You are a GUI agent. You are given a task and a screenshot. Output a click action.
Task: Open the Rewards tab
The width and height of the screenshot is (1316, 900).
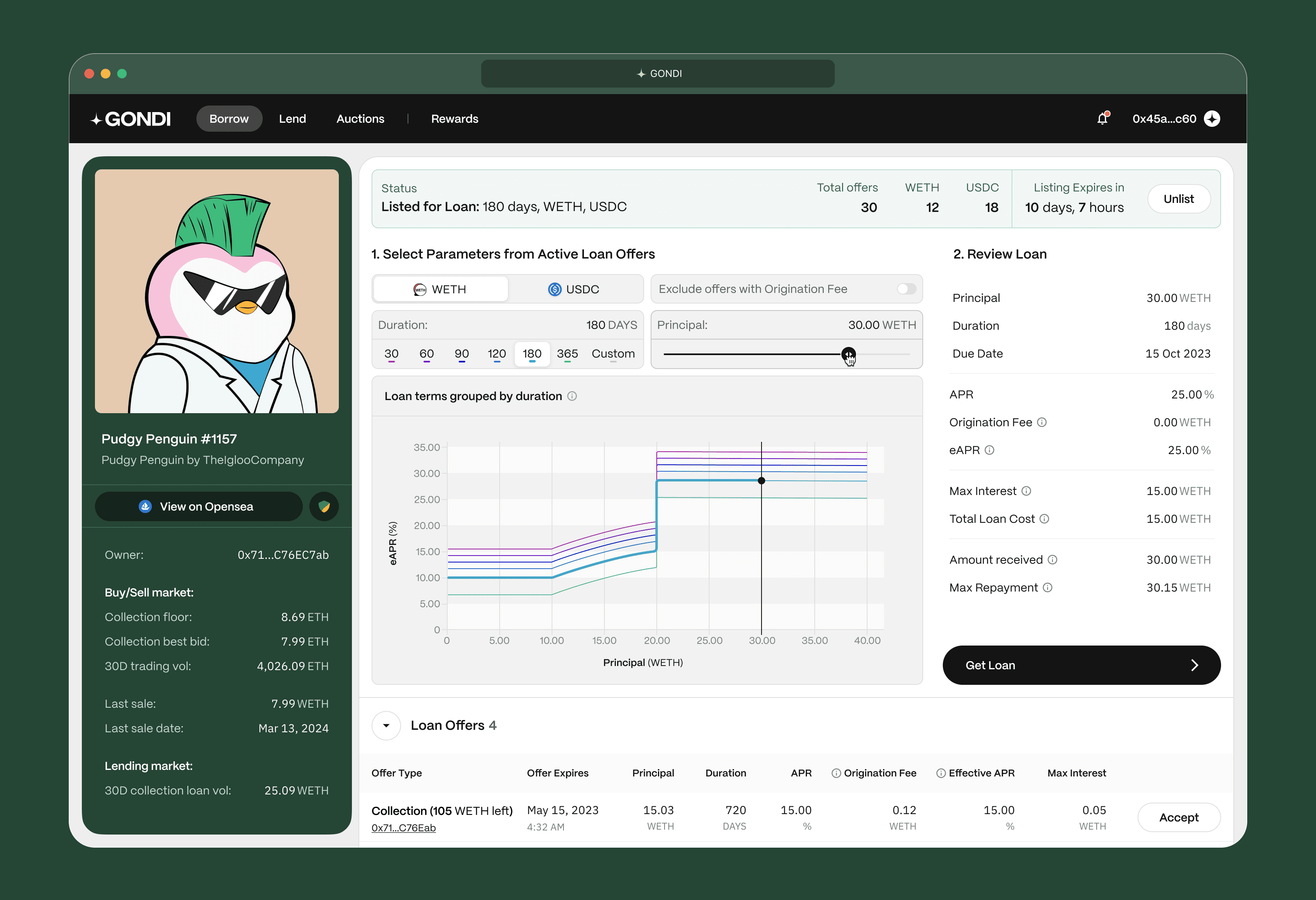455,119
